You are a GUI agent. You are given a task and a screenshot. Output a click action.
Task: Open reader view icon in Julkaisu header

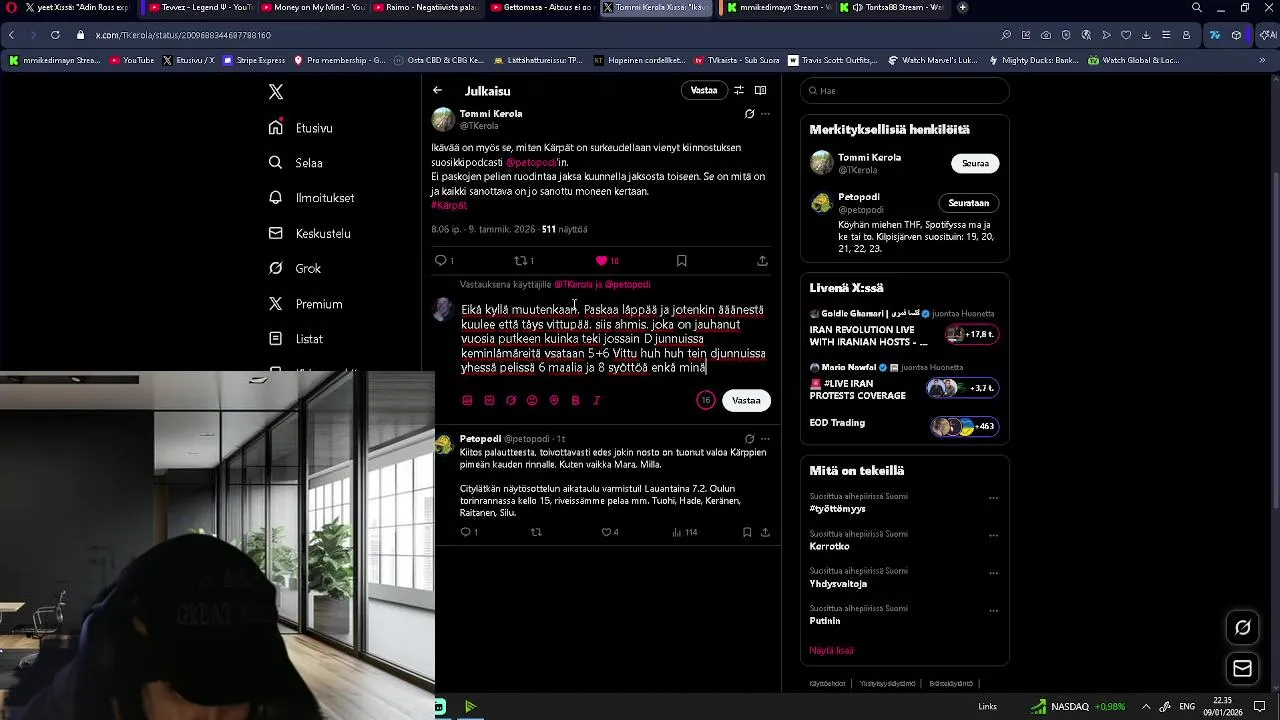pyautogui.click(x=760, y=90)
